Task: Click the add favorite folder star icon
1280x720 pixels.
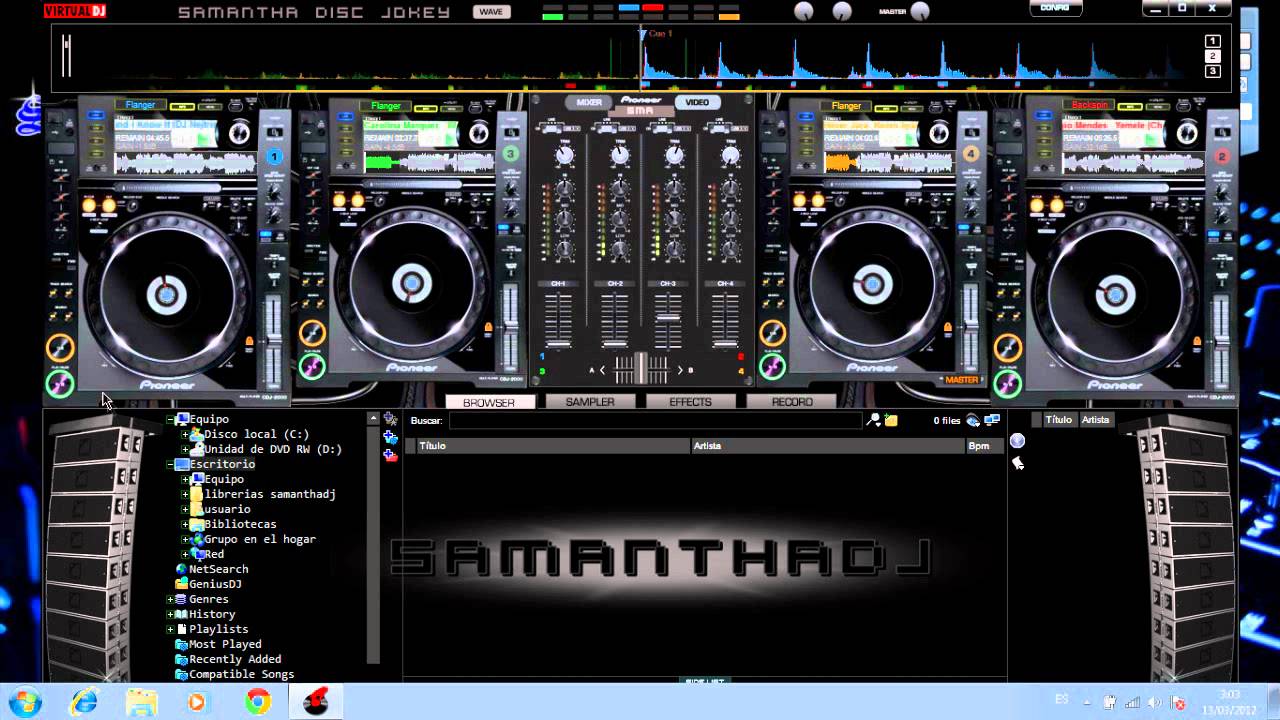Action: [391, 419]
